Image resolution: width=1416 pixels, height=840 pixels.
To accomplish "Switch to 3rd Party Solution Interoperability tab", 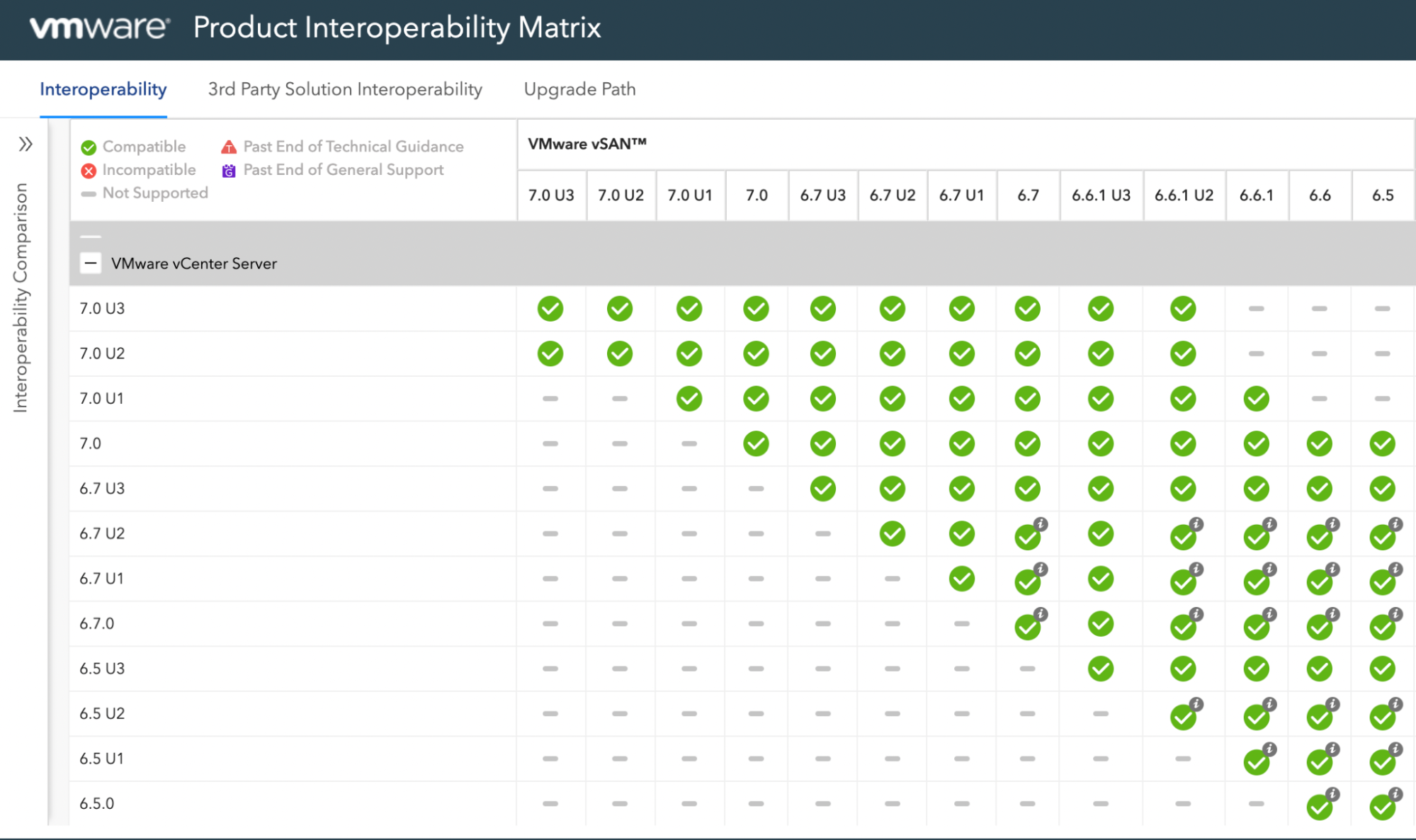I will 345,89.
